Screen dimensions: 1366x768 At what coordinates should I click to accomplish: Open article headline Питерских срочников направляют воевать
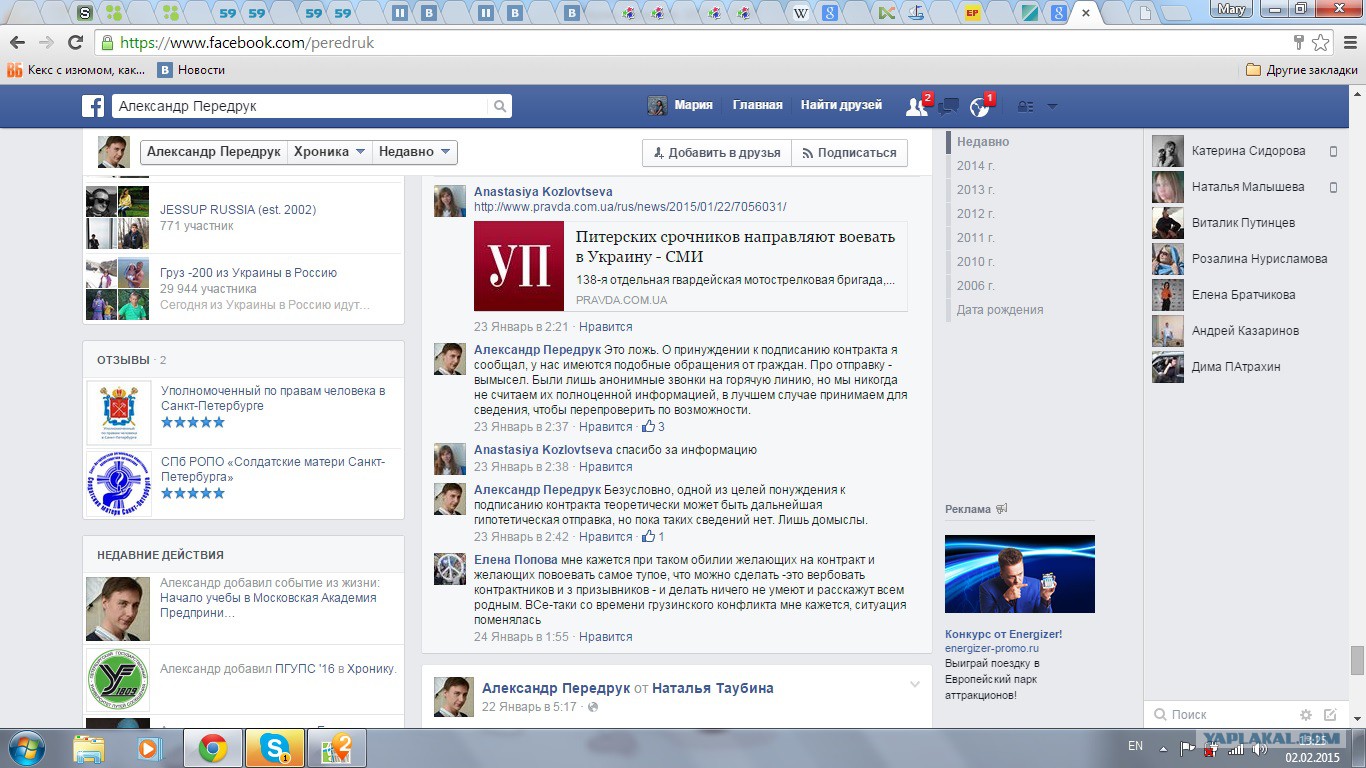pos(735,246)
